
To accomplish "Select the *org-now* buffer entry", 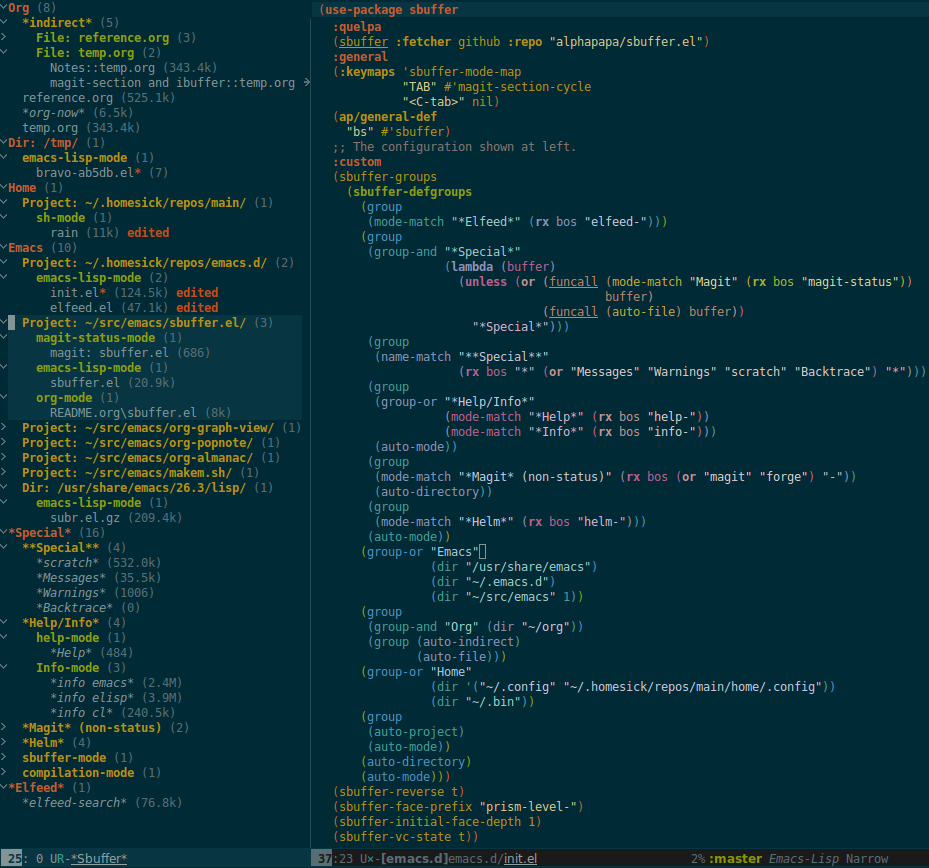I will click(x=78, y=113).
